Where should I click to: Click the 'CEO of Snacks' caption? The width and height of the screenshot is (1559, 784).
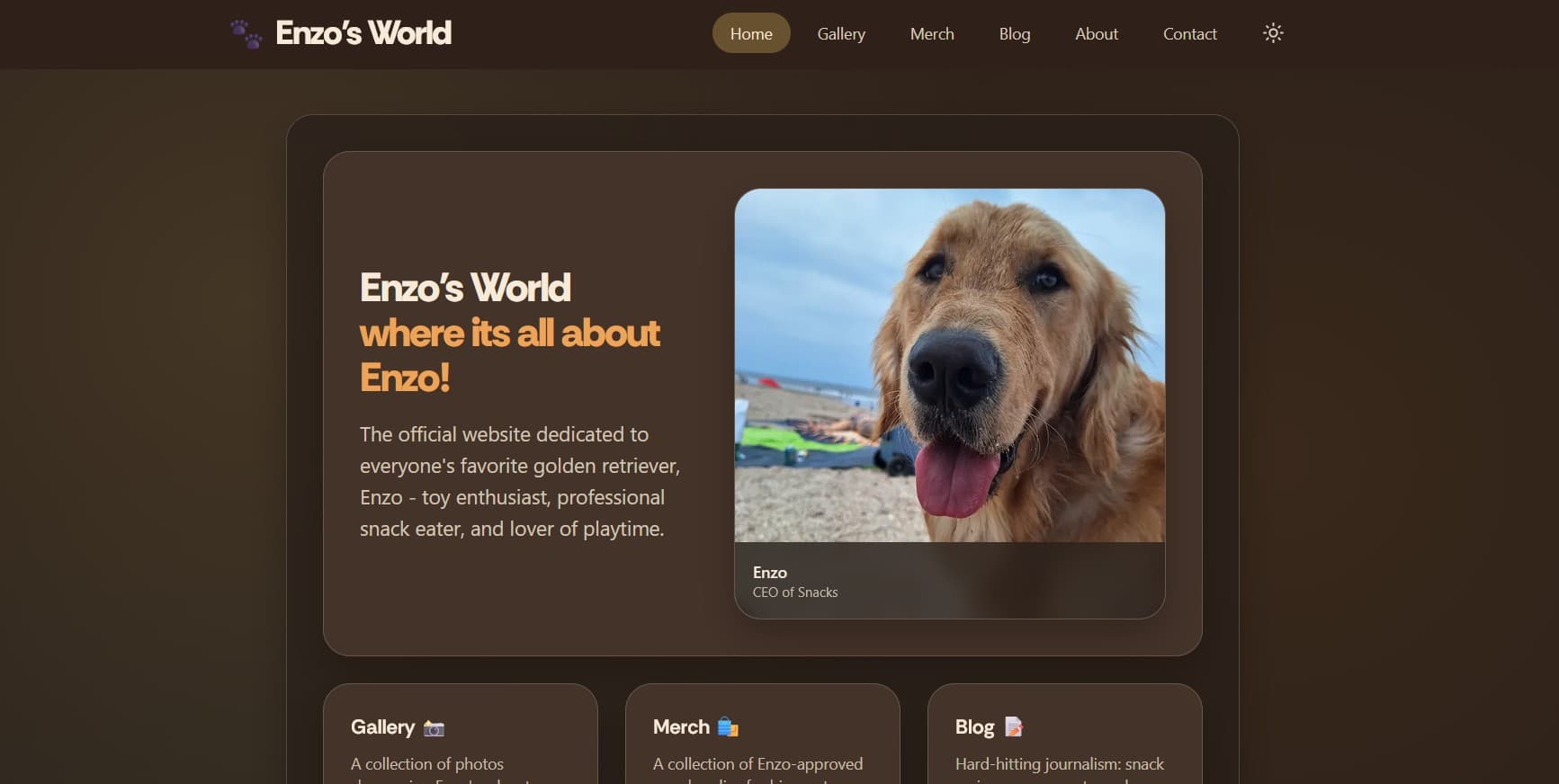[795, 592]
